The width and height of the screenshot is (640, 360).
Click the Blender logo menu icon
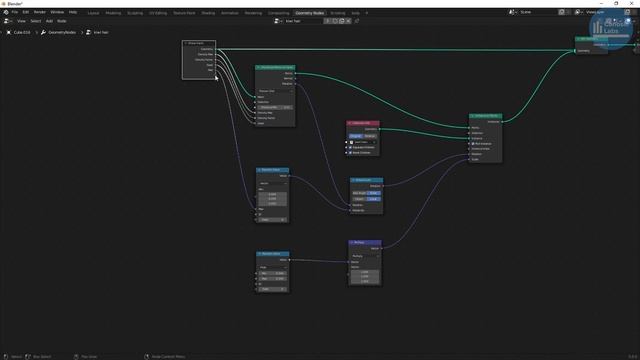6,12
